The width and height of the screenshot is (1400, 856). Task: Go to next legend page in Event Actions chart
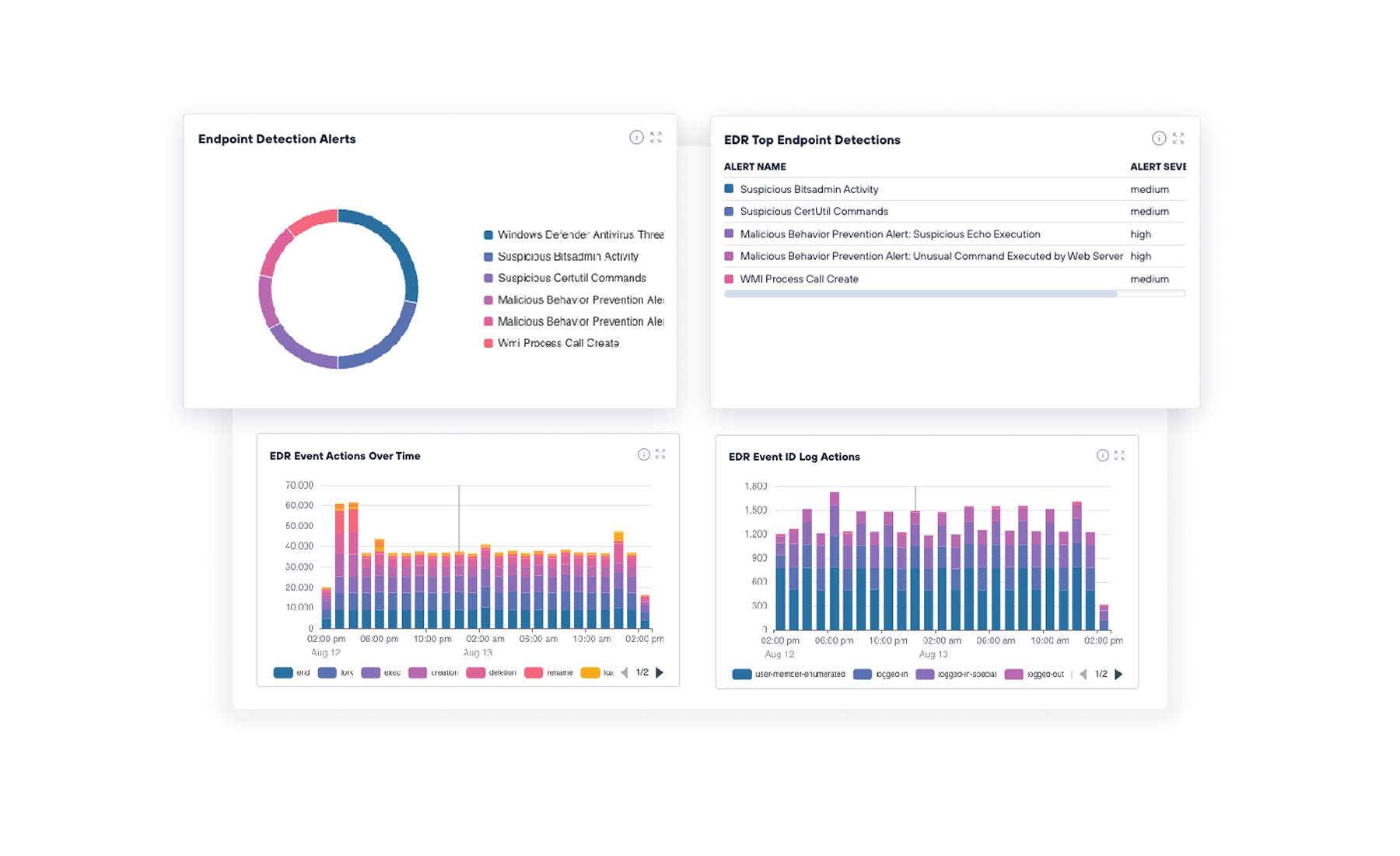(x=660, y=672)
